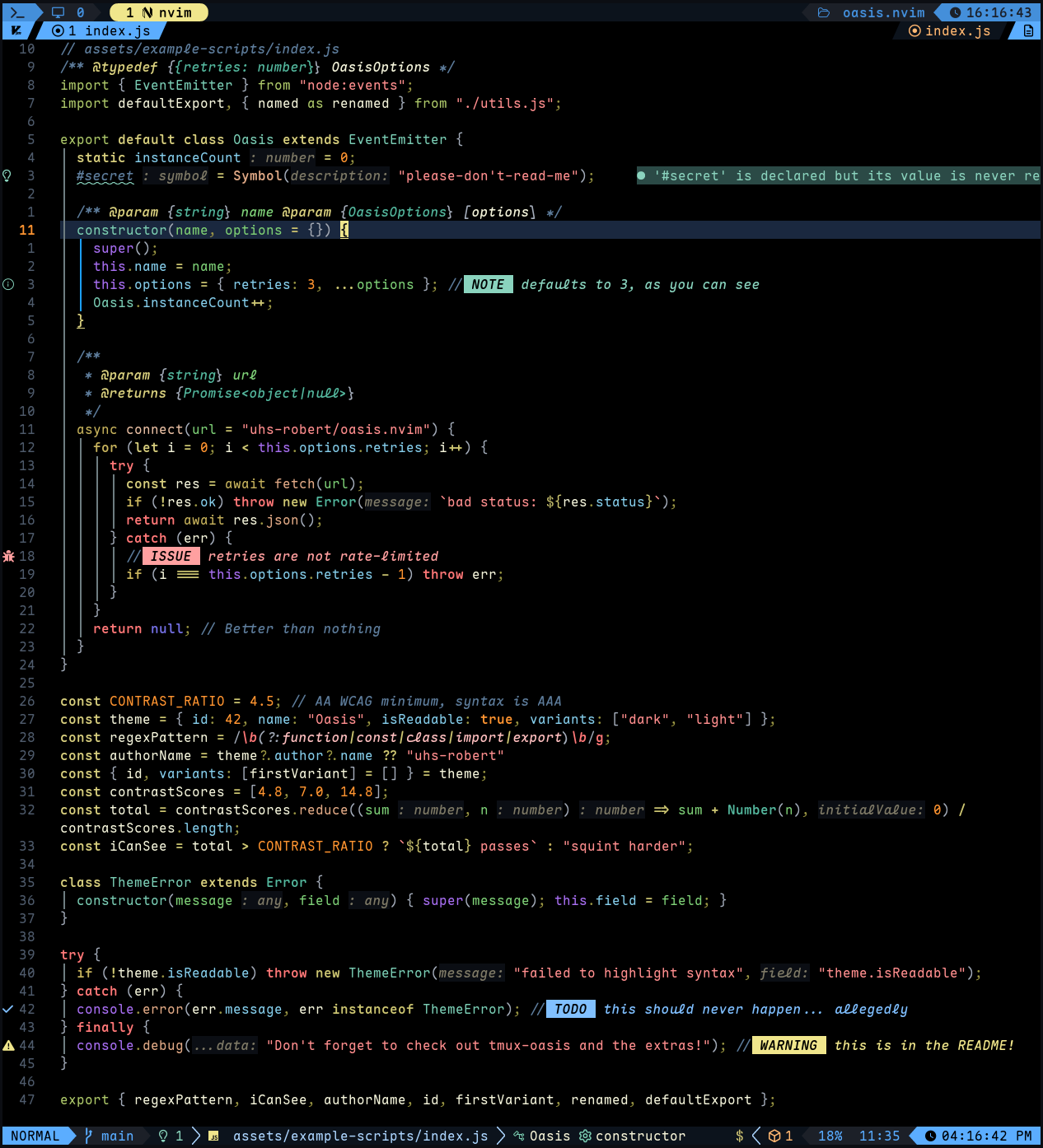The width and height of the screenshot is (1043, 1148).
Task: Click the file icon at the tabline right edge
Action: (x=1028, y=30)
